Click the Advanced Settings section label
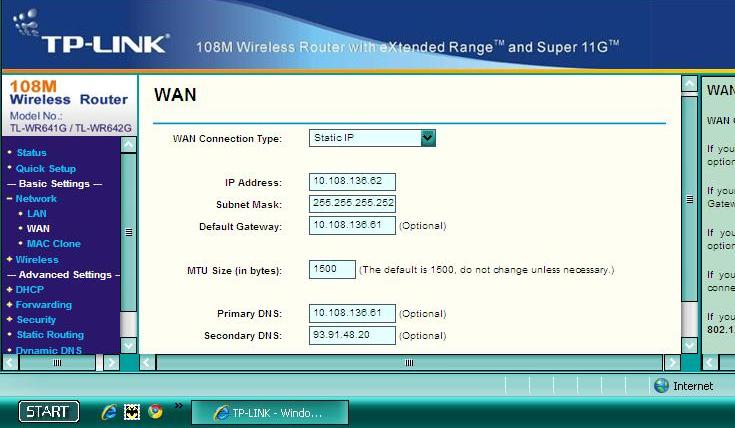The height and width of the screenshot is (428, 735). pos(63,275)
